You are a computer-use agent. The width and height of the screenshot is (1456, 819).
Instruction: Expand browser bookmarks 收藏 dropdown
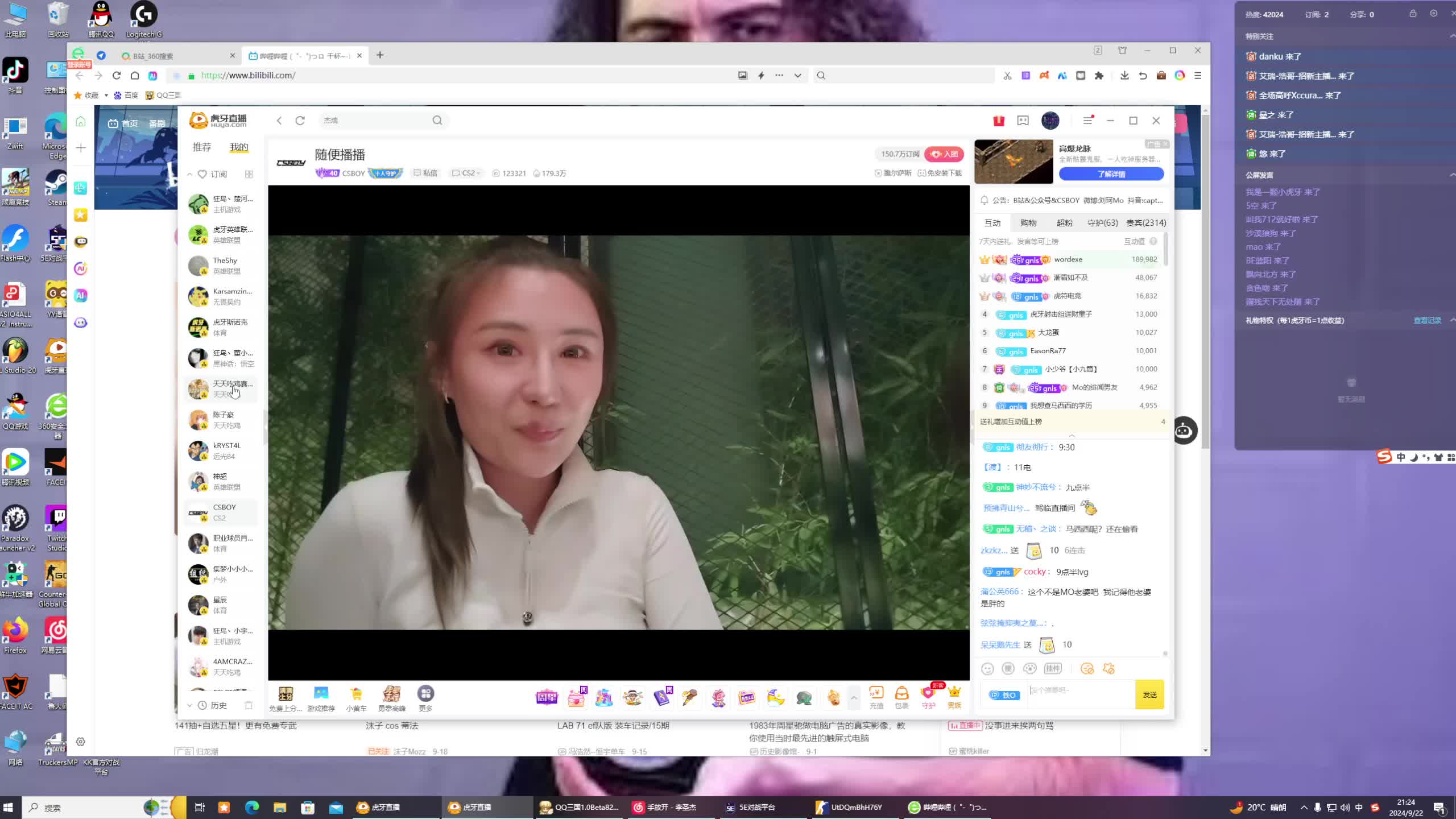(x=106, y=96)
